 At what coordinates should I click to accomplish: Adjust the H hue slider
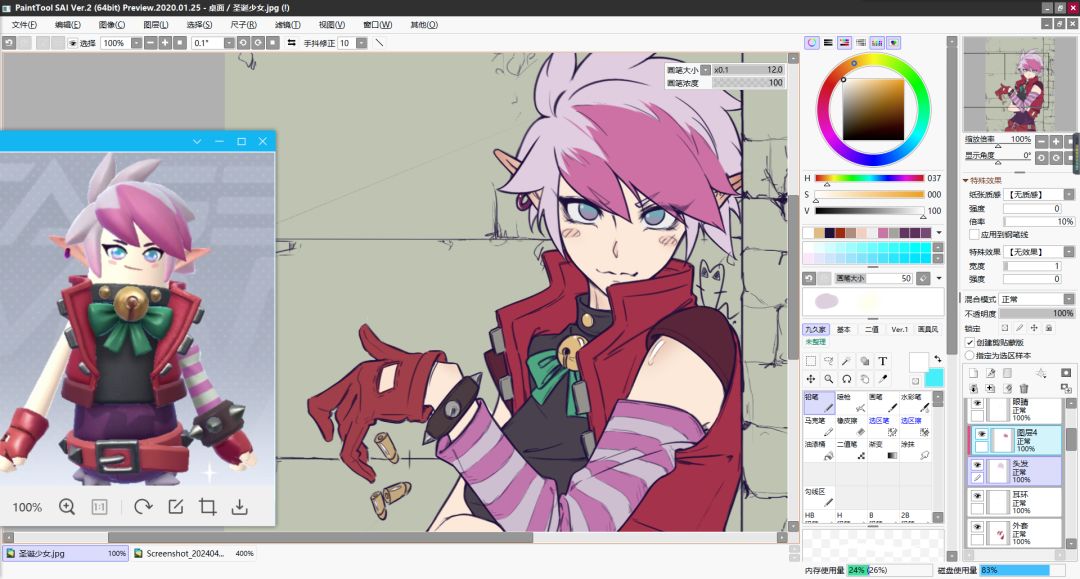pos(869,178)
